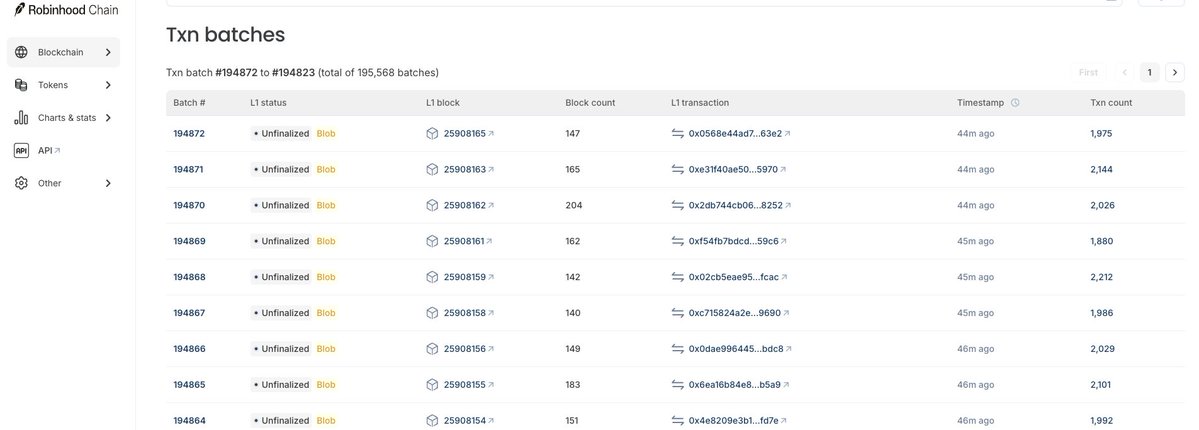Click the transfer arrows icon for 0x6ea16b84e8...b5a9

[x=677, y=385]
